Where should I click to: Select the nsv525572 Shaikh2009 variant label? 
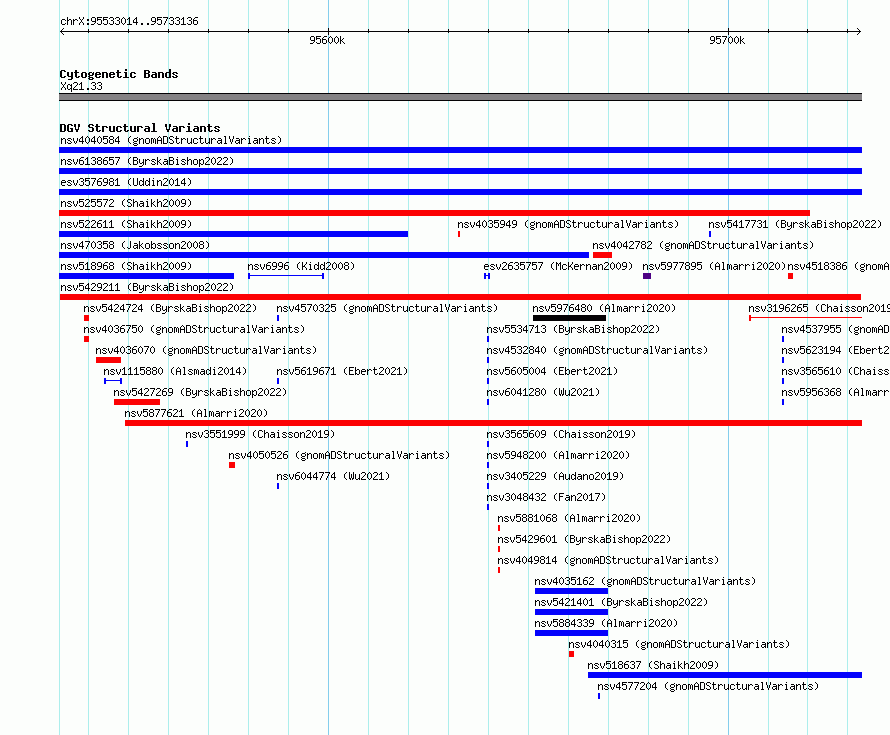[126, 203]
